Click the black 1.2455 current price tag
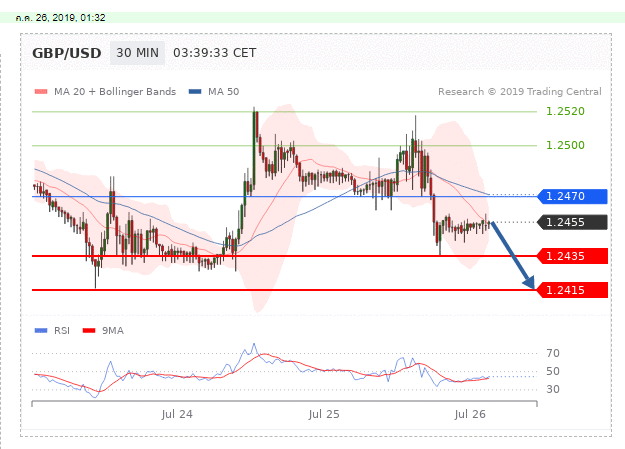 click(572, 222)
